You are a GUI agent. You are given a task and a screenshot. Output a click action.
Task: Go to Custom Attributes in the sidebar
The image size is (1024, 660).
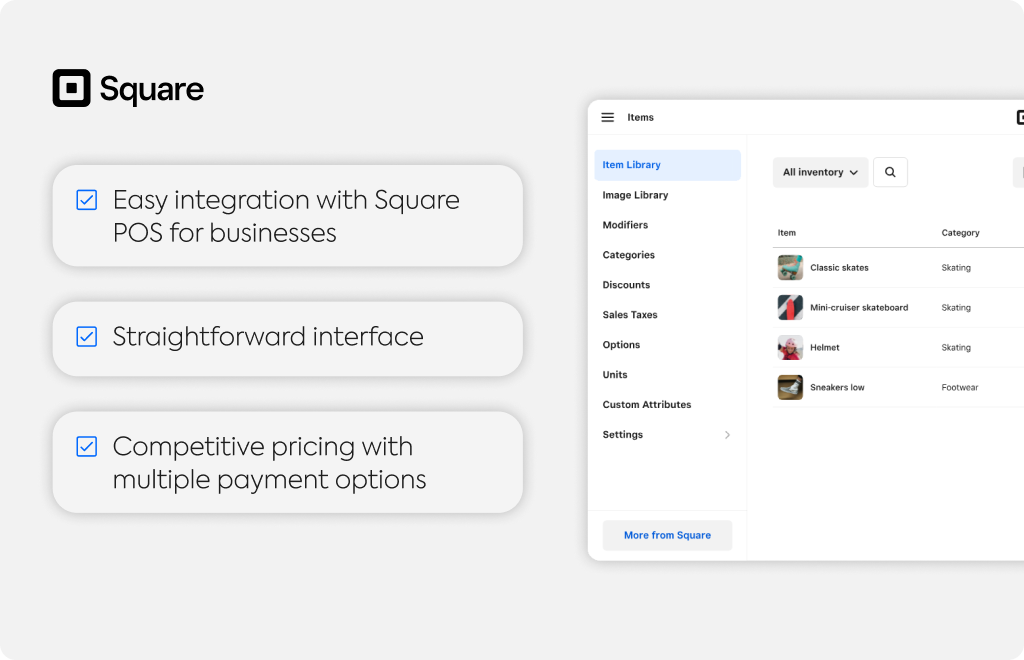(647, 405)
